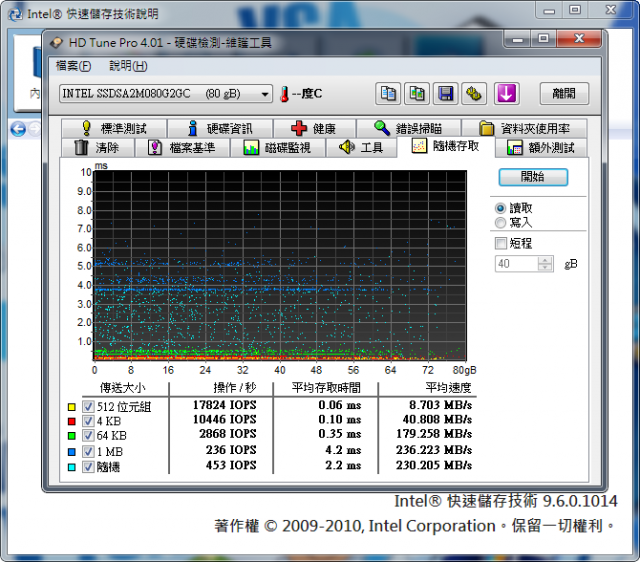Image resolution: width=640 pixels, height=562 pixels.
Task: Open the 工具 tools tab
Action: pos(361,147)
